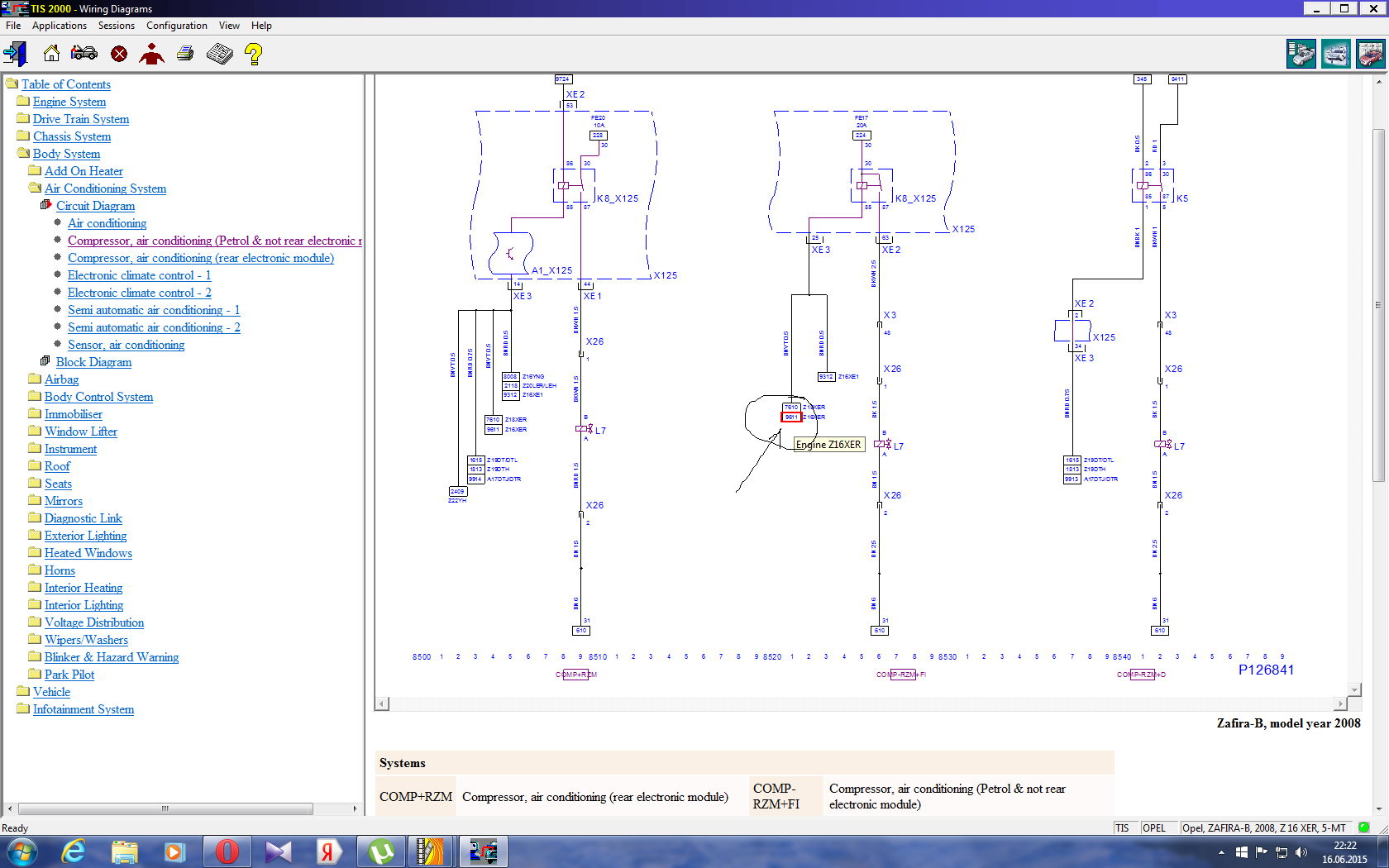The image size is (1389, 868).
Task: Click the red person icon in toolbar
Action: 151,54
